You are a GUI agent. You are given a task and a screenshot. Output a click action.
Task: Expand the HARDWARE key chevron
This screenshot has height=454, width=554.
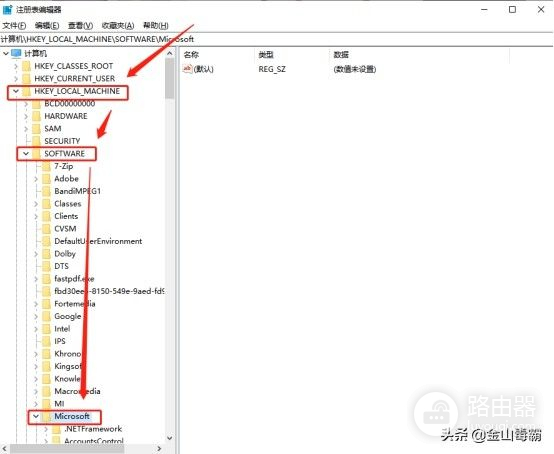26,116
